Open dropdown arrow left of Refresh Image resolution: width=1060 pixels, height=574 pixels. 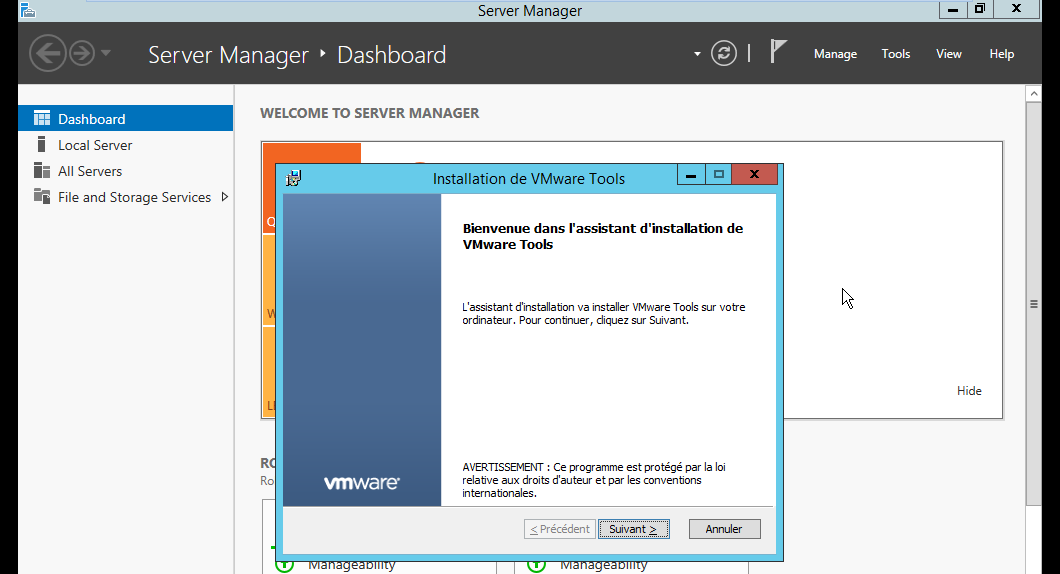coord(697,54)
